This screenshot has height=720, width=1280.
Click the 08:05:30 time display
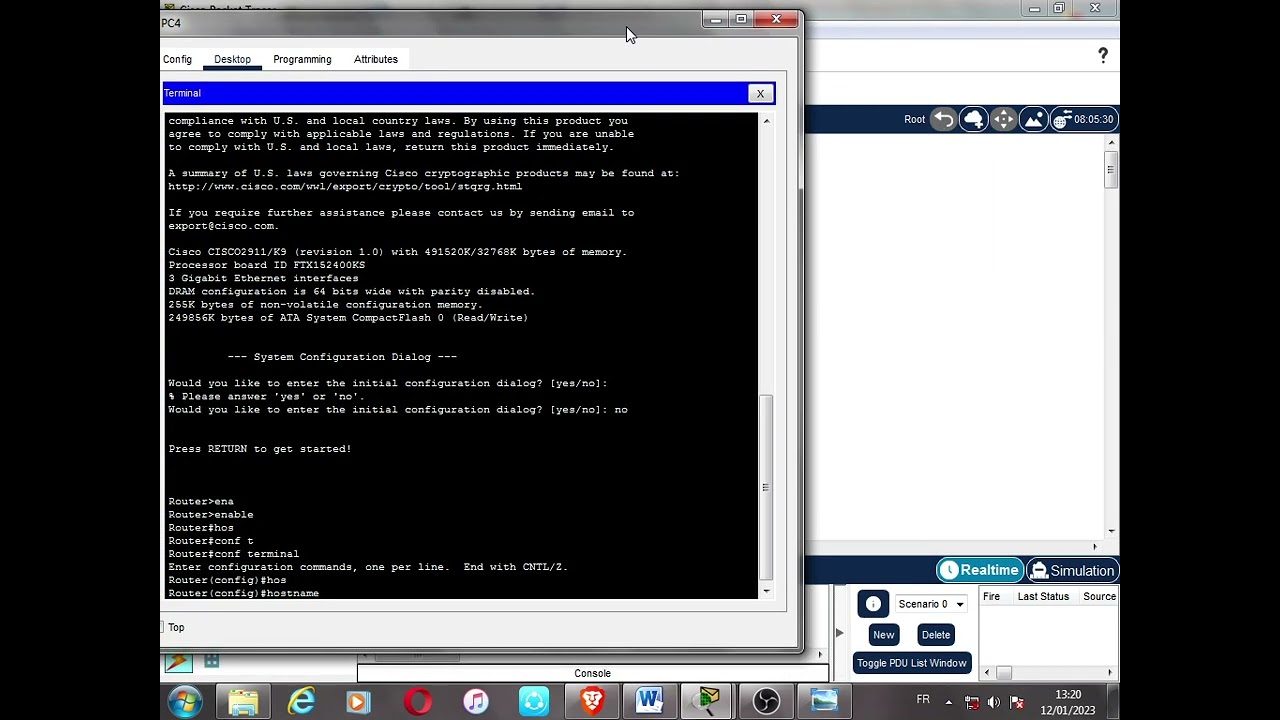click(1094, 120)
